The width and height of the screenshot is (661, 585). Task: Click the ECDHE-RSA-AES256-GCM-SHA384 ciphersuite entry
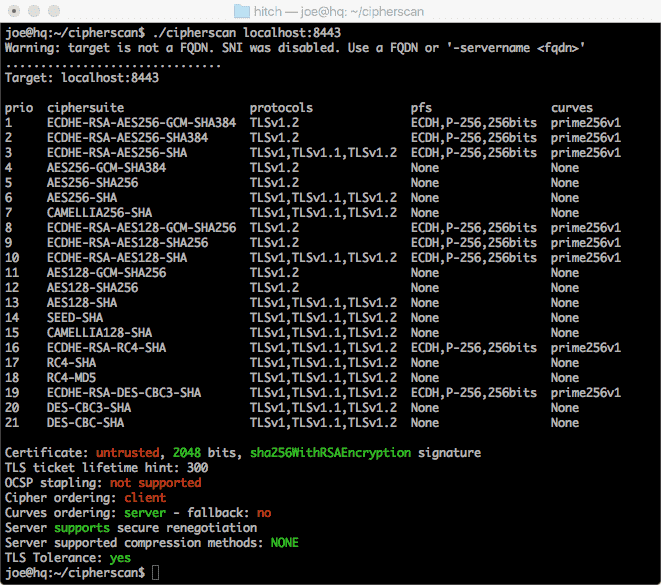(x=142, y=123)
